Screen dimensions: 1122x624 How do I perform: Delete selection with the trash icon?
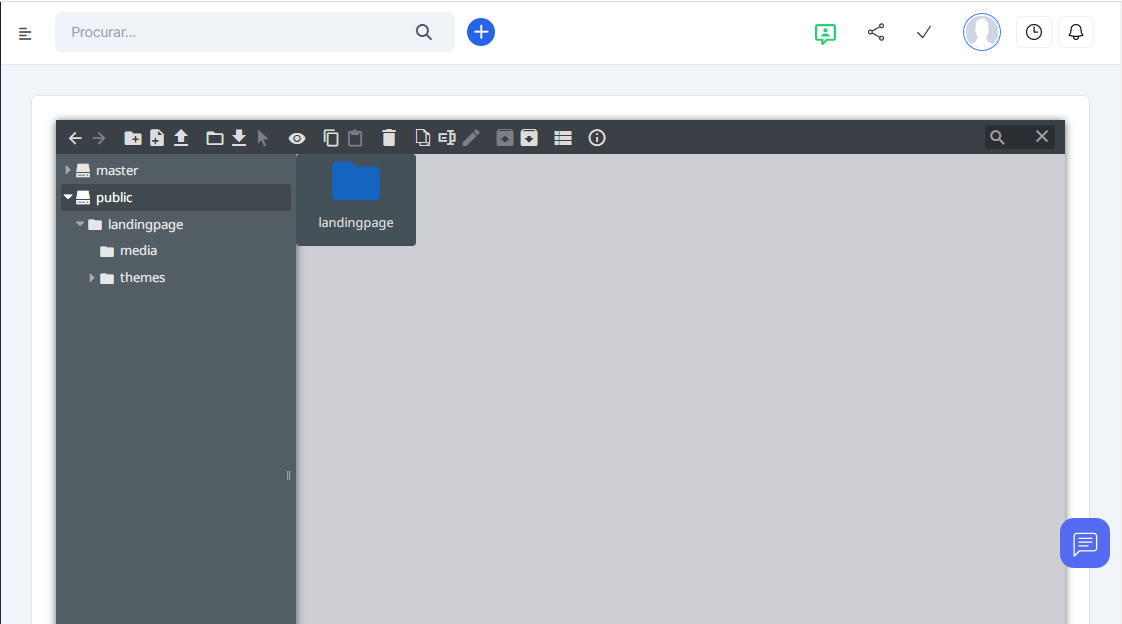(x=389, y=138)
